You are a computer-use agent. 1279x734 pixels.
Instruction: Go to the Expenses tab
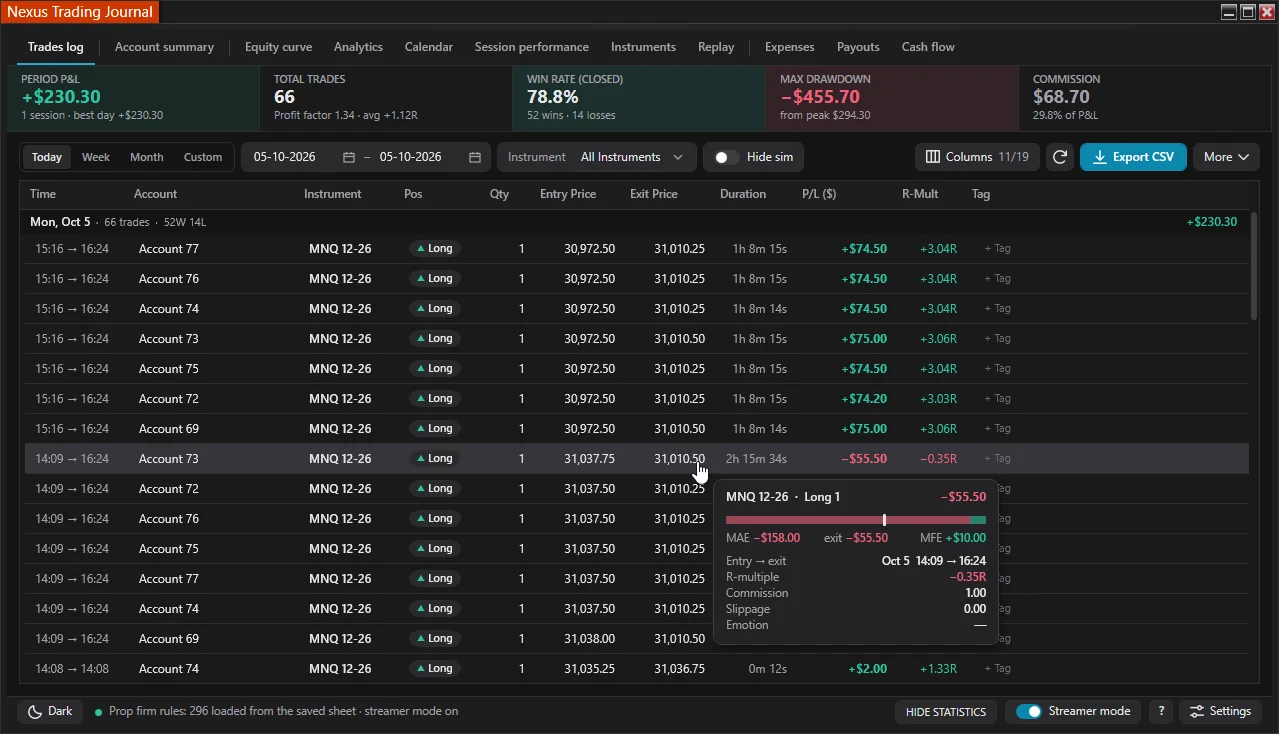pos(789,47)
